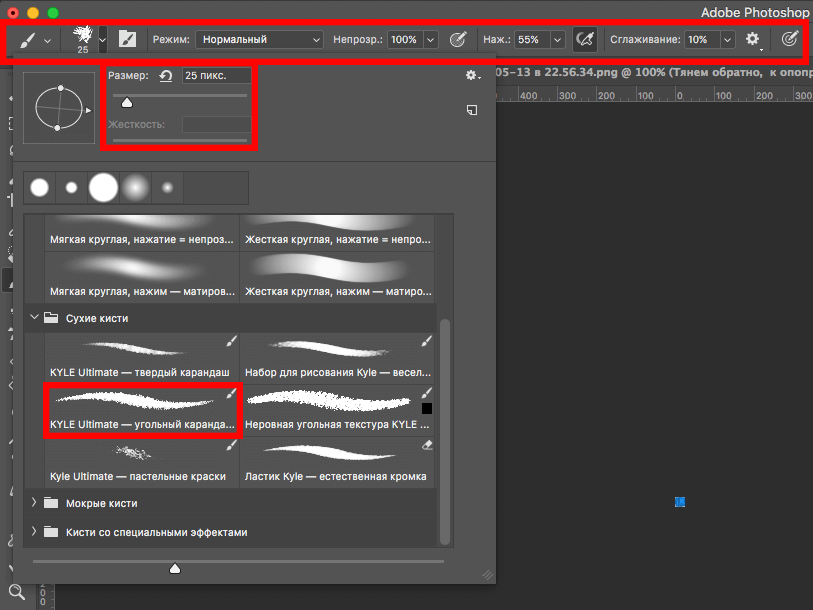This screenshot has height=610, width=813.
Task: Click the brush angle and roundness preview
Action: (59, 108)
